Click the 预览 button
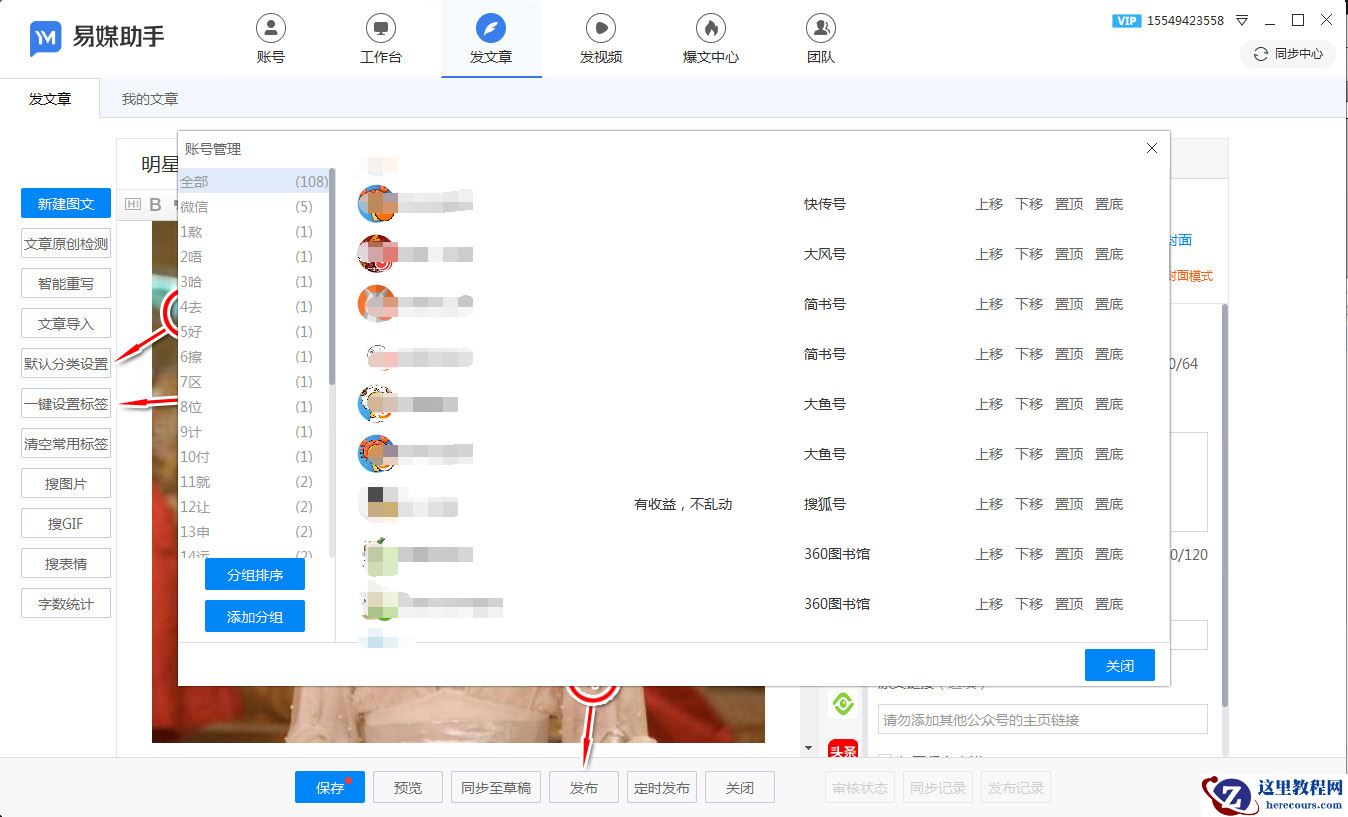This screenshot has height=817, width=1348. 408,787
